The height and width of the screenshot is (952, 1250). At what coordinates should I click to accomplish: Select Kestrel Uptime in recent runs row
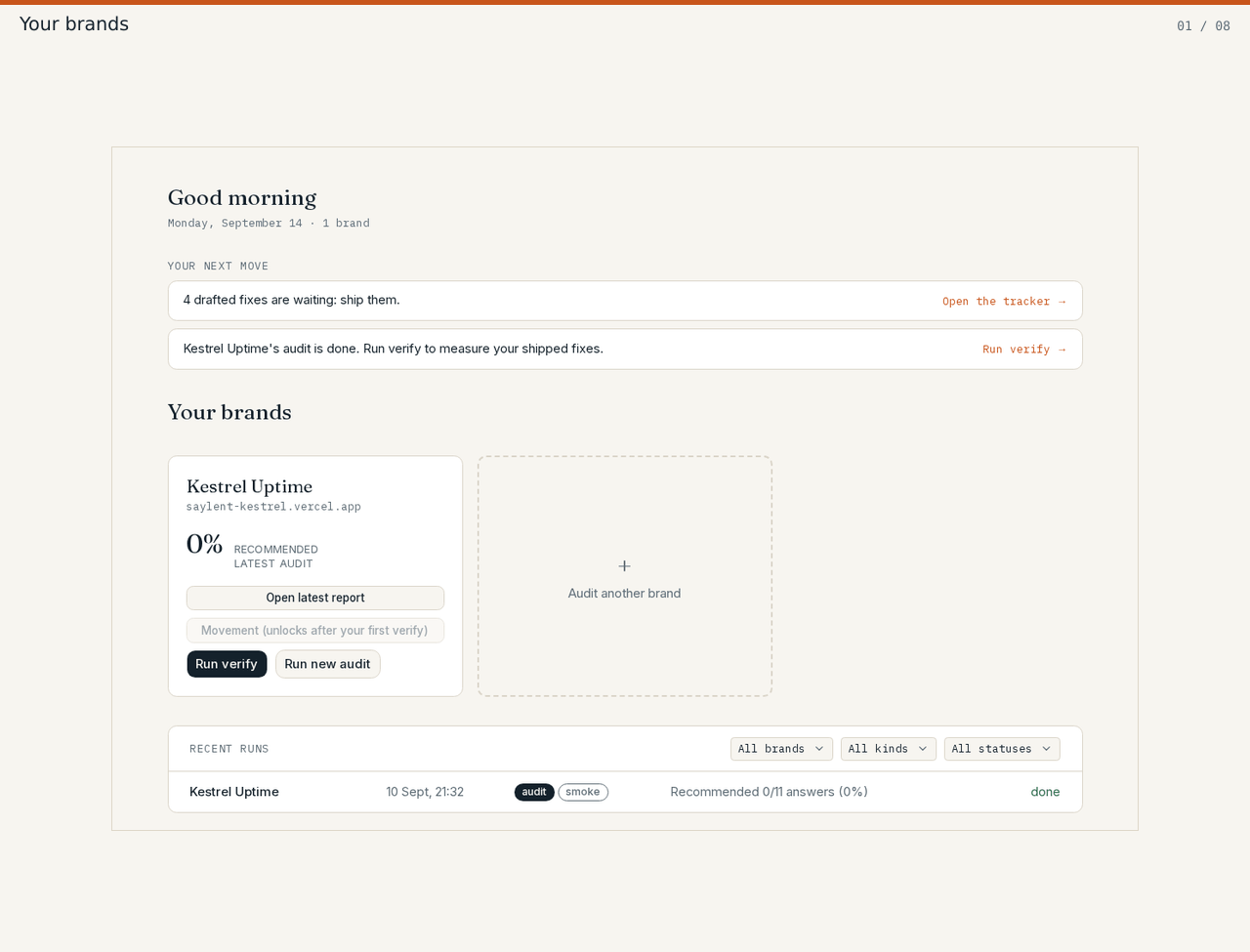234,792
